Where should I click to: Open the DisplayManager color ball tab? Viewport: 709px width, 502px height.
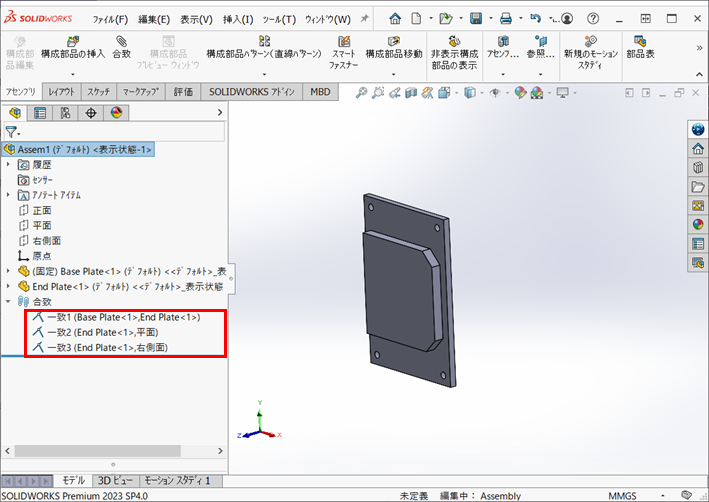tap(117, 113)
